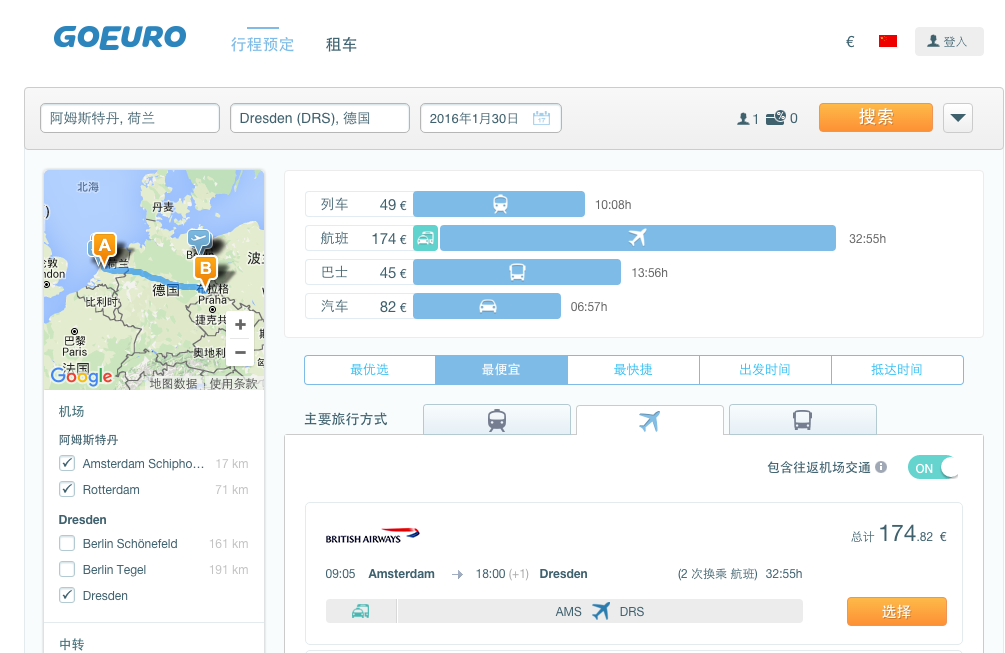Click the 机场 airports filter heading
The height and width of the screenshot is (653, 1005).
71,411
